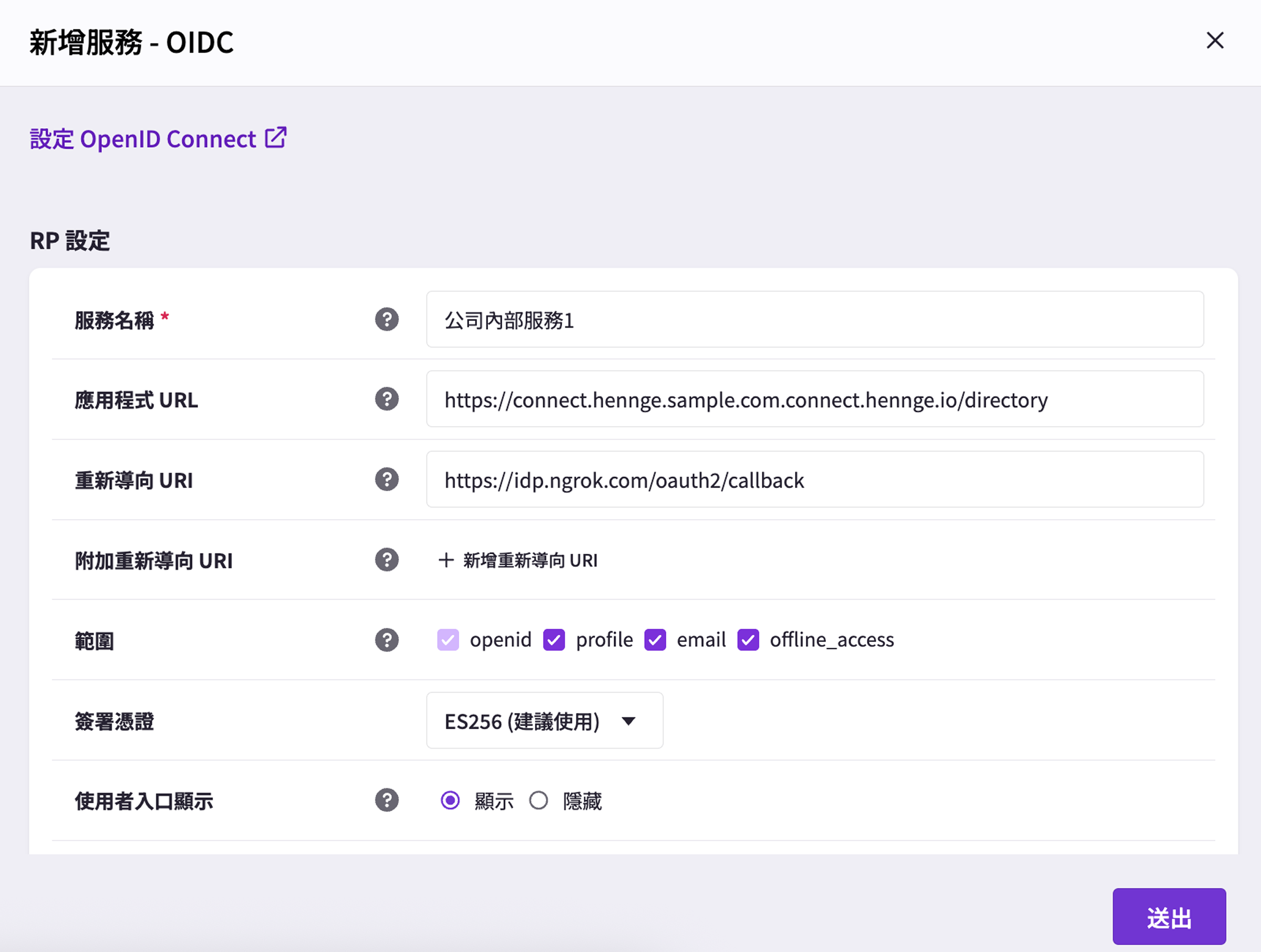Click help icon for 服務名稱
This screenshot has height=952, width=1261.
click(x=387, y=319)
